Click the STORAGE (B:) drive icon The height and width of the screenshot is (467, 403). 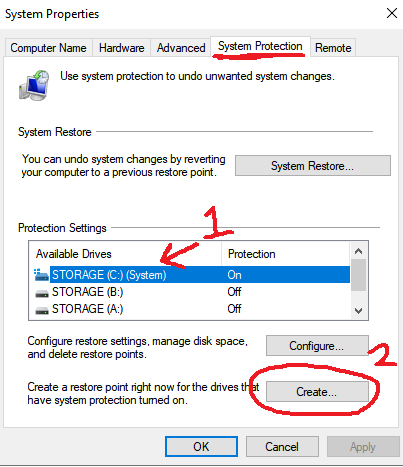pyautogui.click(x=42, y=293)
